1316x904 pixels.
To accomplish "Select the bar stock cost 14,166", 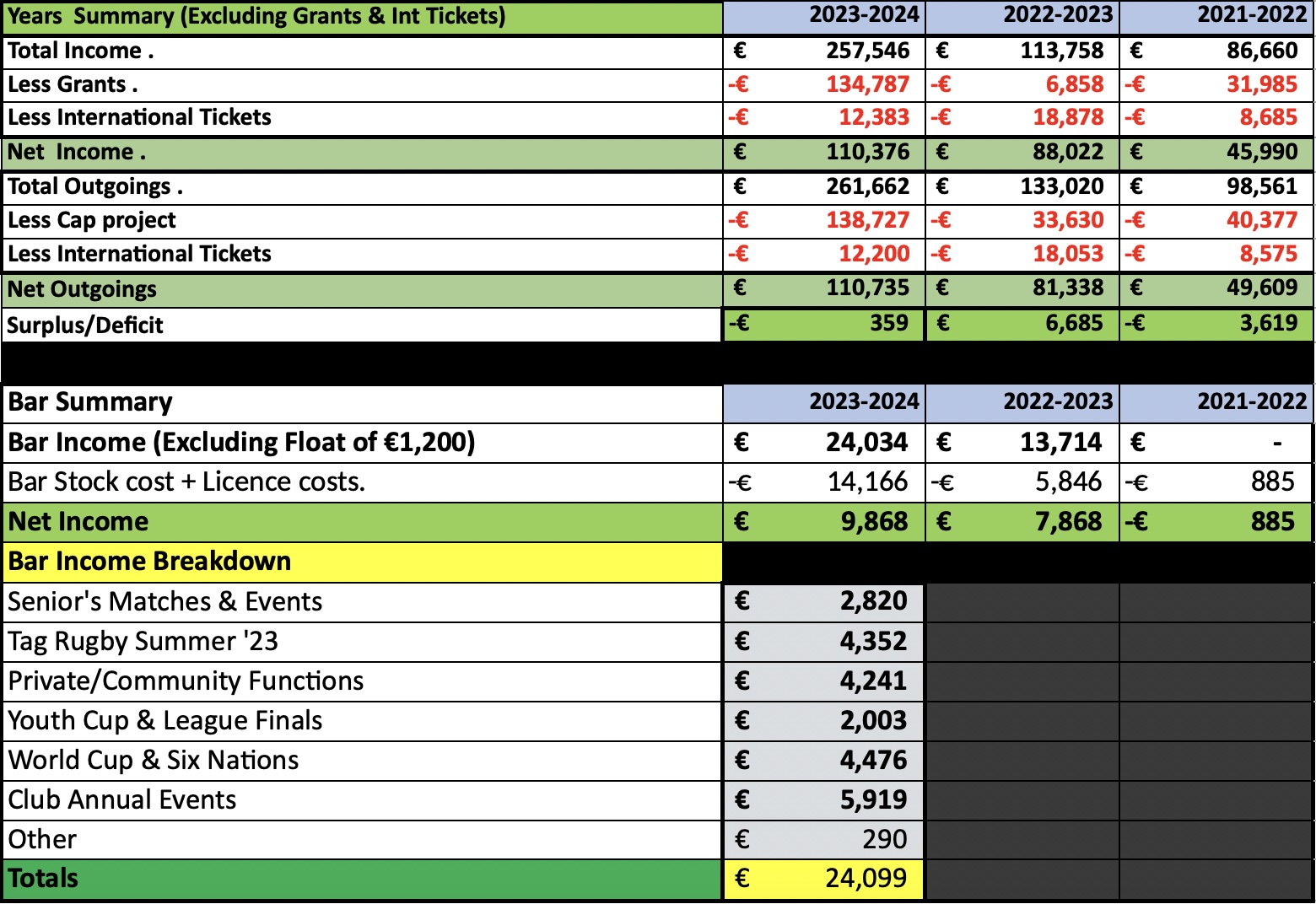I will pyautogui.click(x=867, y=482).
